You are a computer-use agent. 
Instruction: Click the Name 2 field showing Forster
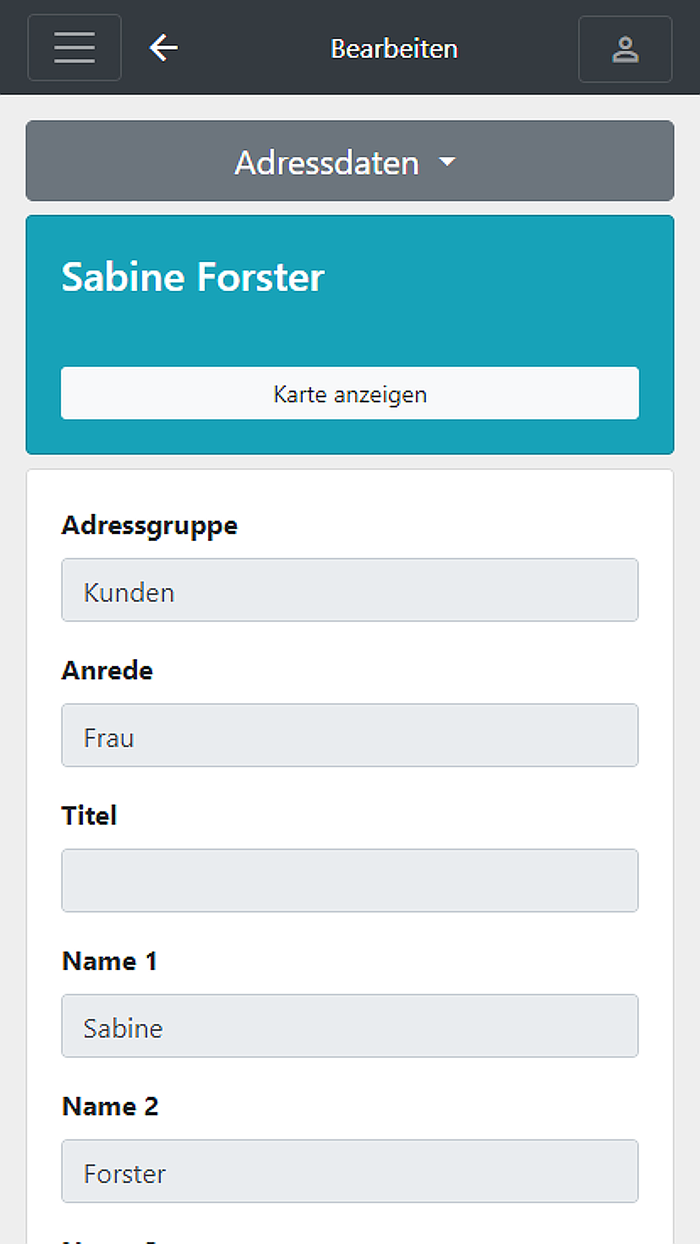(350, 1171)
